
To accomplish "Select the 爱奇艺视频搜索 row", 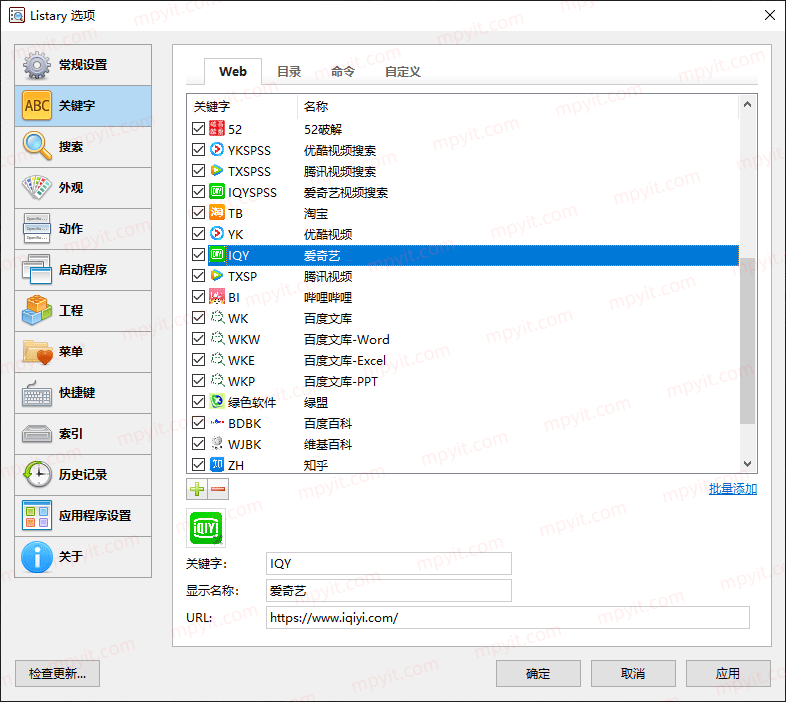I will 463,193.
